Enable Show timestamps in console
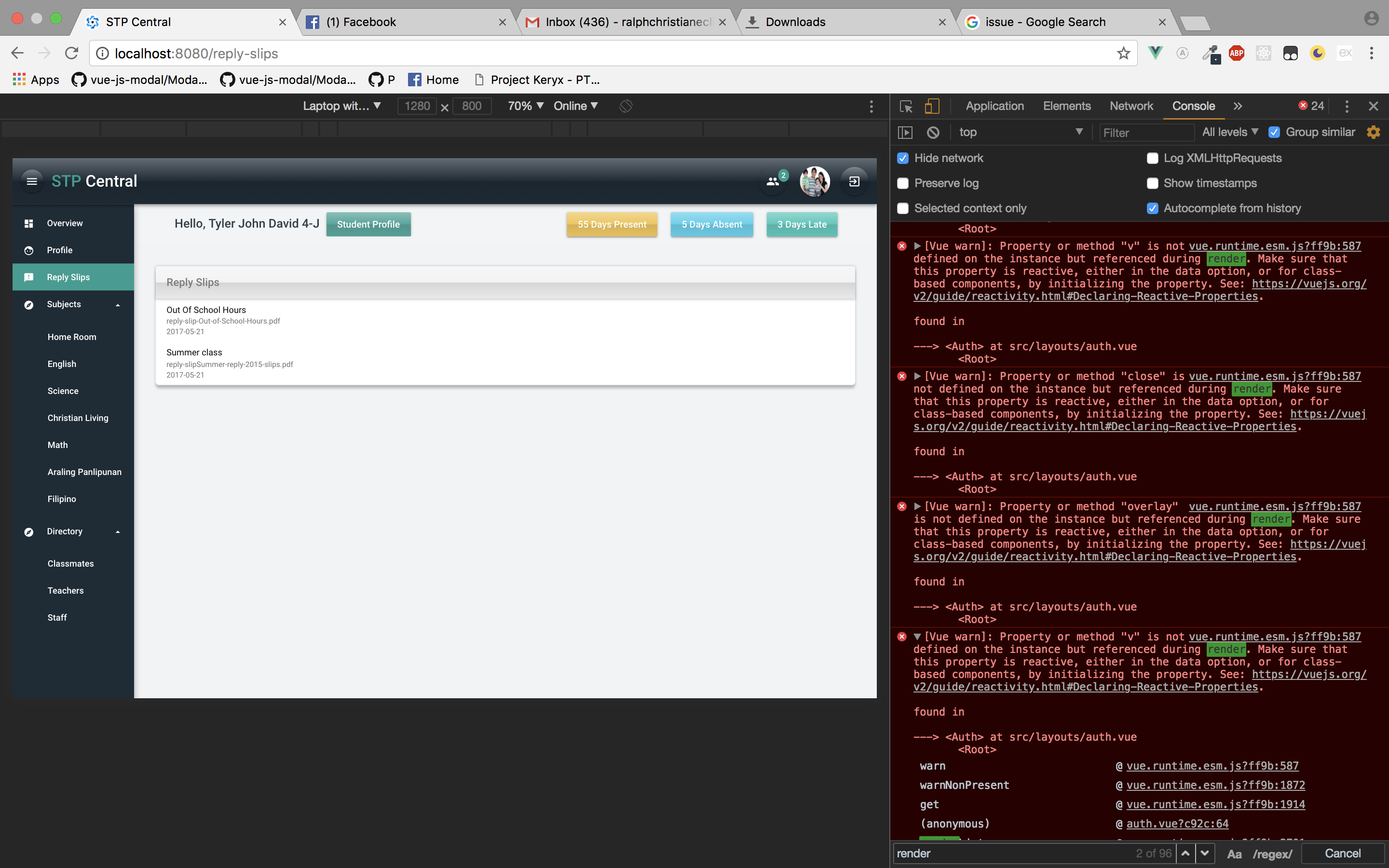 1153,183
